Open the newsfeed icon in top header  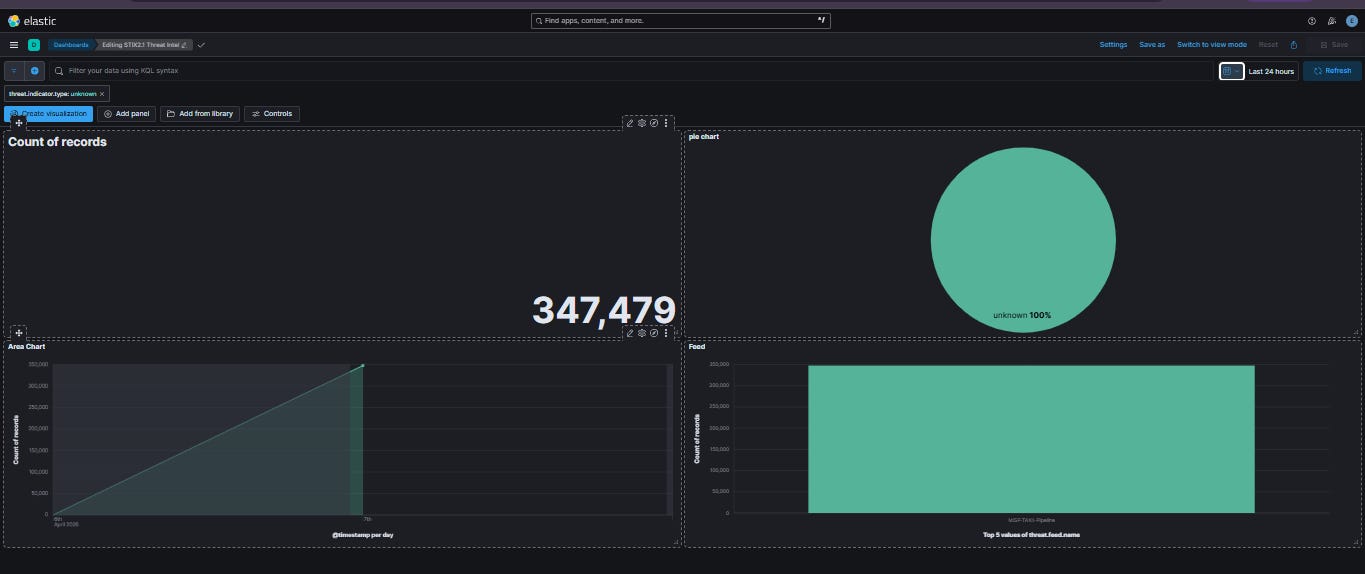point(1332,20)
